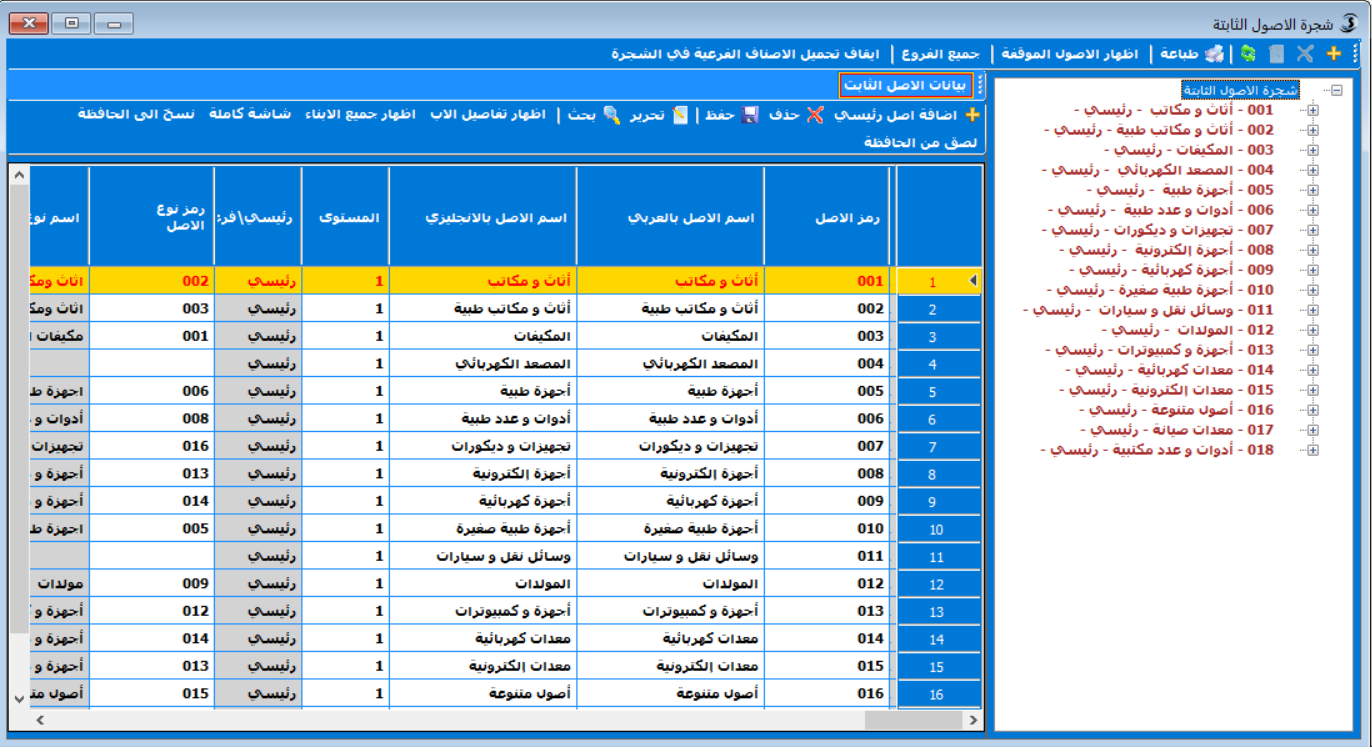
Task: Expand tree node 001 أثاث و مكاتب
Action: (x=1313, y=110)
